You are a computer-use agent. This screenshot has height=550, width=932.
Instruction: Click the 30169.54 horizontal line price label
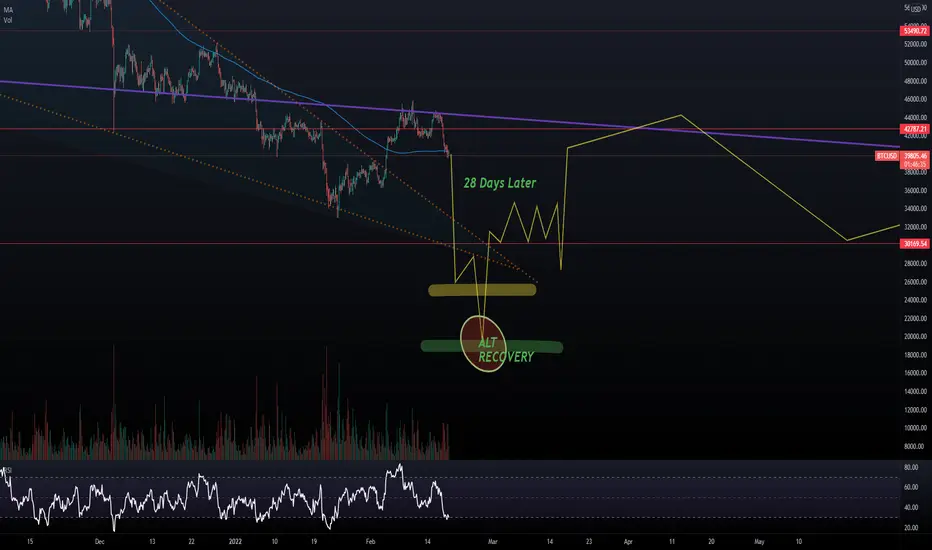(914, 244)
